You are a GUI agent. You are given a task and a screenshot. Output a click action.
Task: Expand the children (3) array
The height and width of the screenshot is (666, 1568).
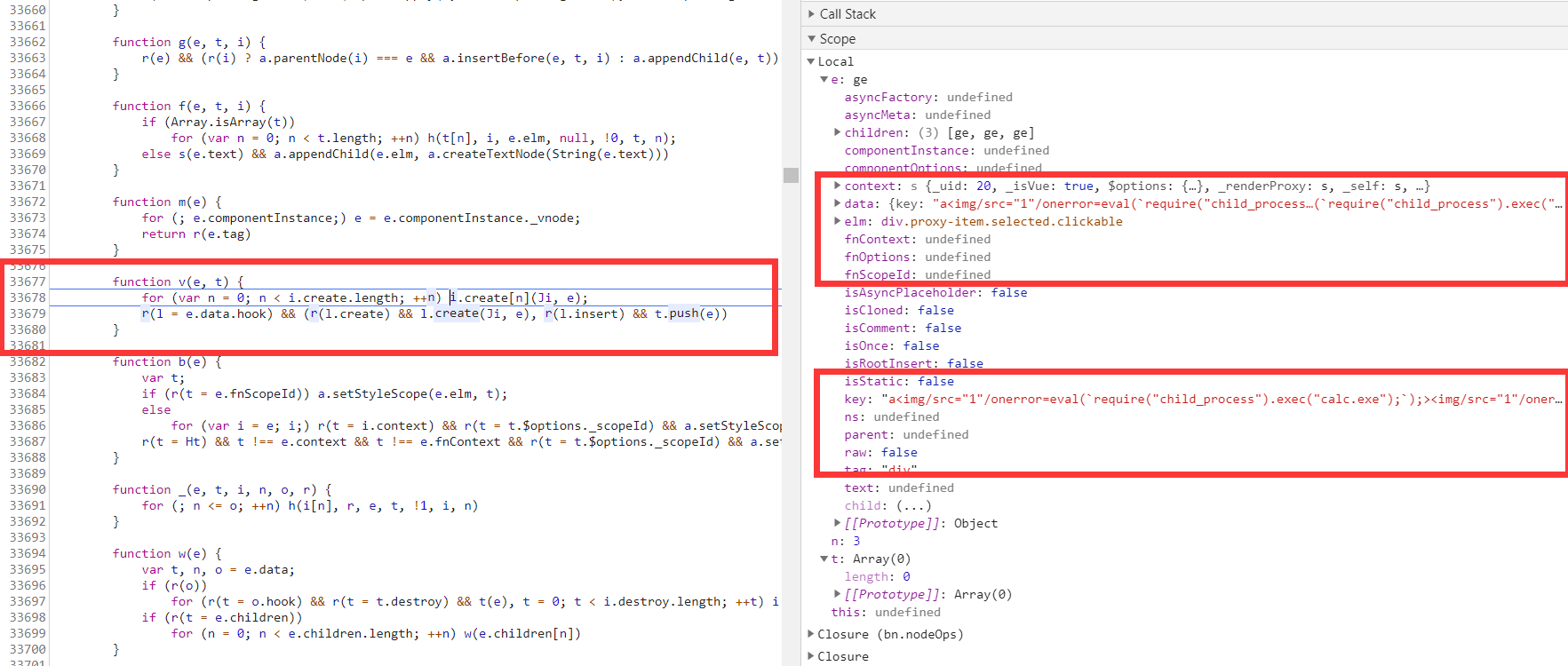click(x=837, y=132)
